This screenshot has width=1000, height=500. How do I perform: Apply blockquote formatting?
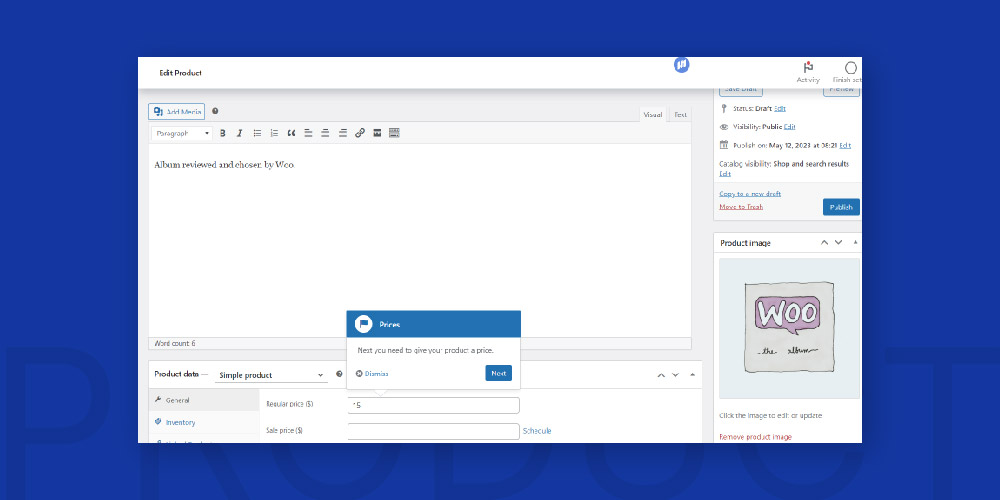[291, 133]
